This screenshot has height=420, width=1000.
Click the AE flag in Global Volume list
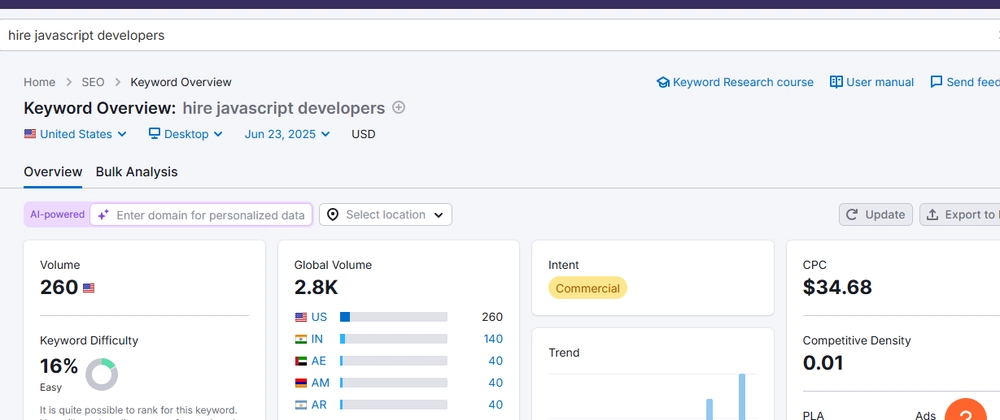[301, 361]
